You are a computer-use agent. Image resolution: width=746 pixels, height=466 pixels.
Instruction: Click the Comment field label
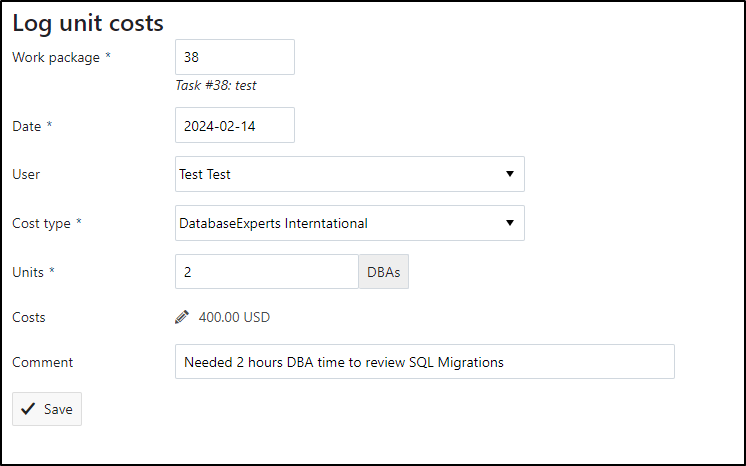pos(42,362)
